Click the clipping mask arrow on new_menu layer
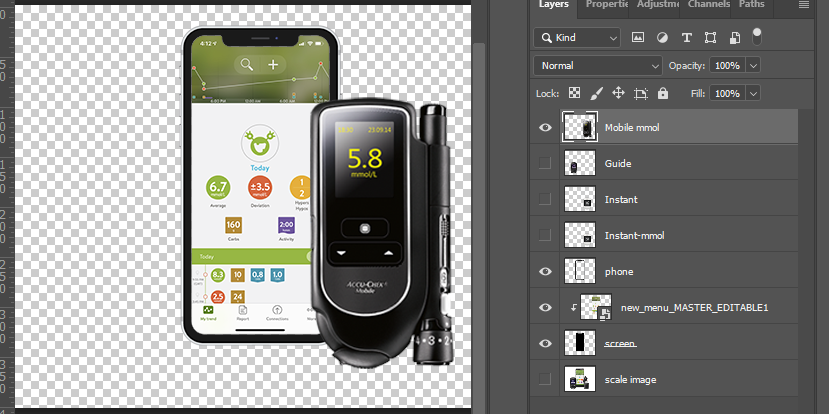The height and width of the screenshot is (414, 829). tap(574, 307)
